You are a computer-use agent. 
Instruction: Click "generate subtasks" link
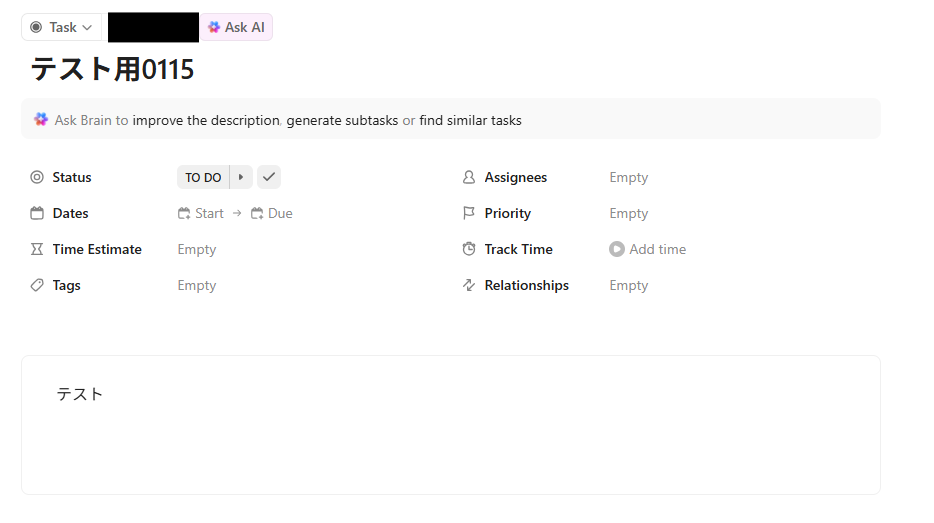click(x=342, y=120)
